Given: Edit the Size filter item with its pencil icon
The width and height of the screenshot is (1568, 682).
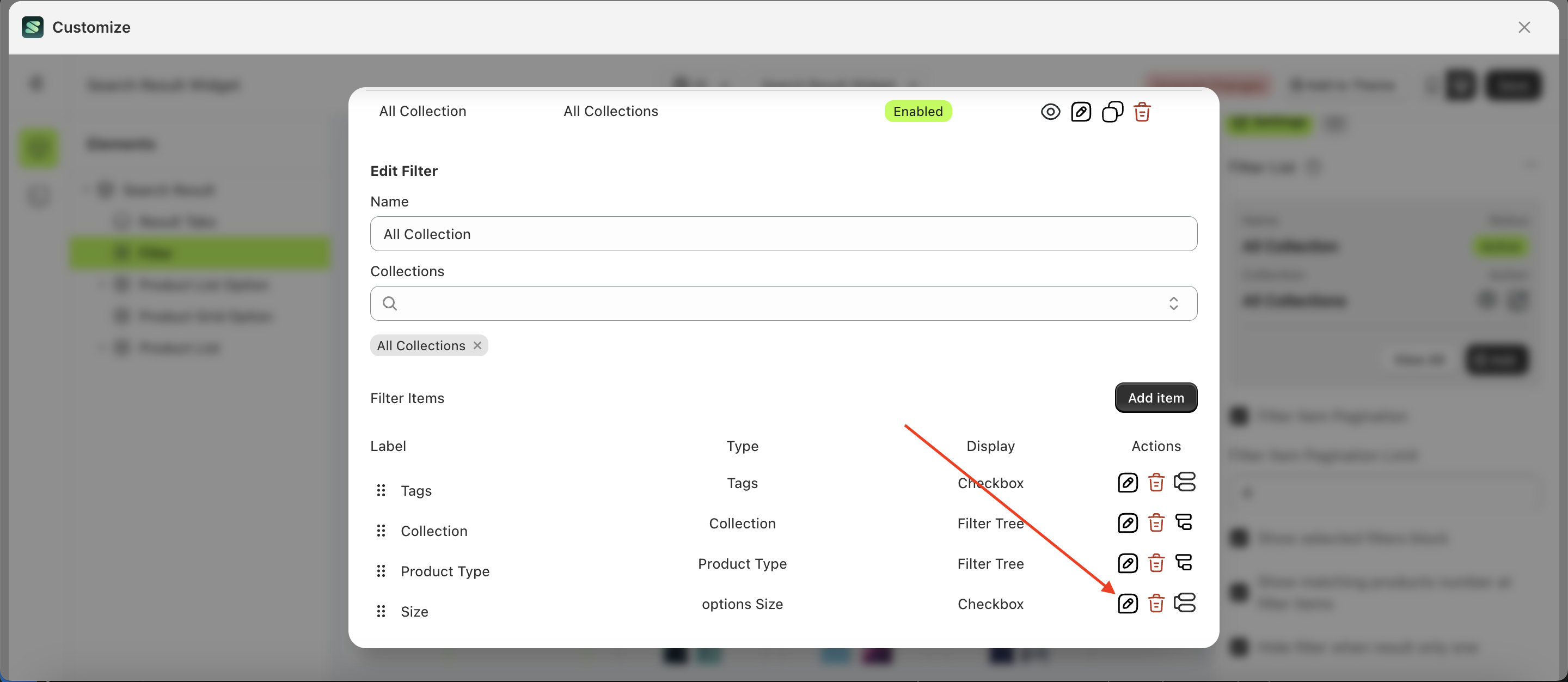Looking at the screenshot, I should coord(1128,604).
